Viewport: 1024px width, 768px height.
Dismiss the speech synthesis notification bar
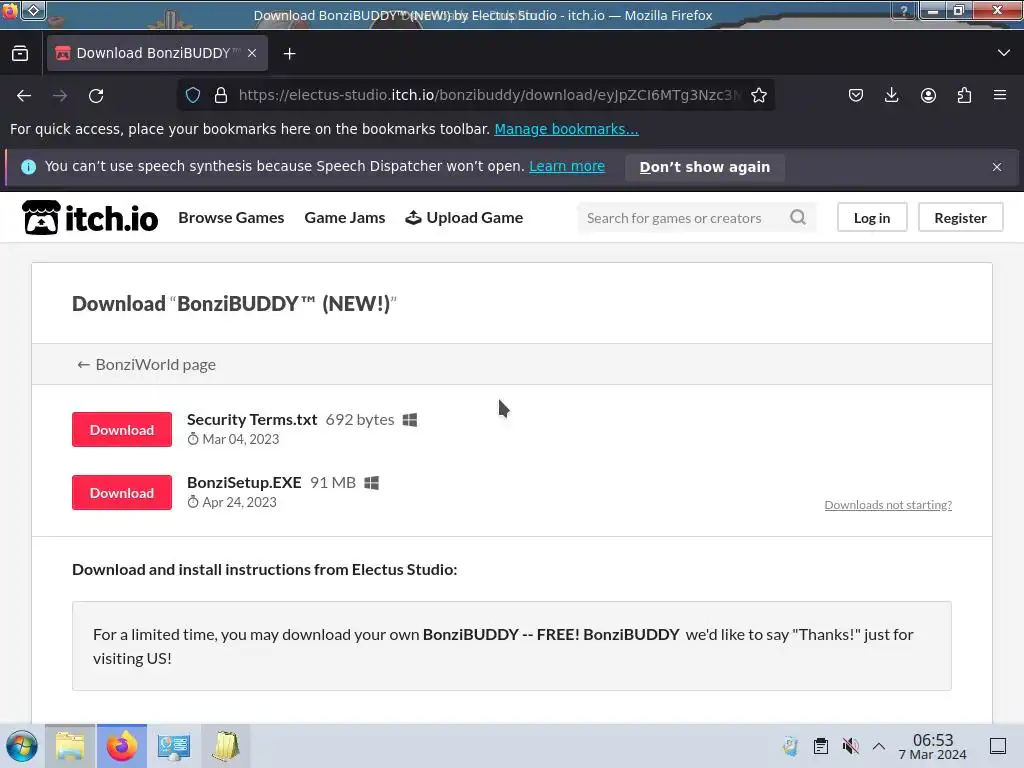pos(997,167)
